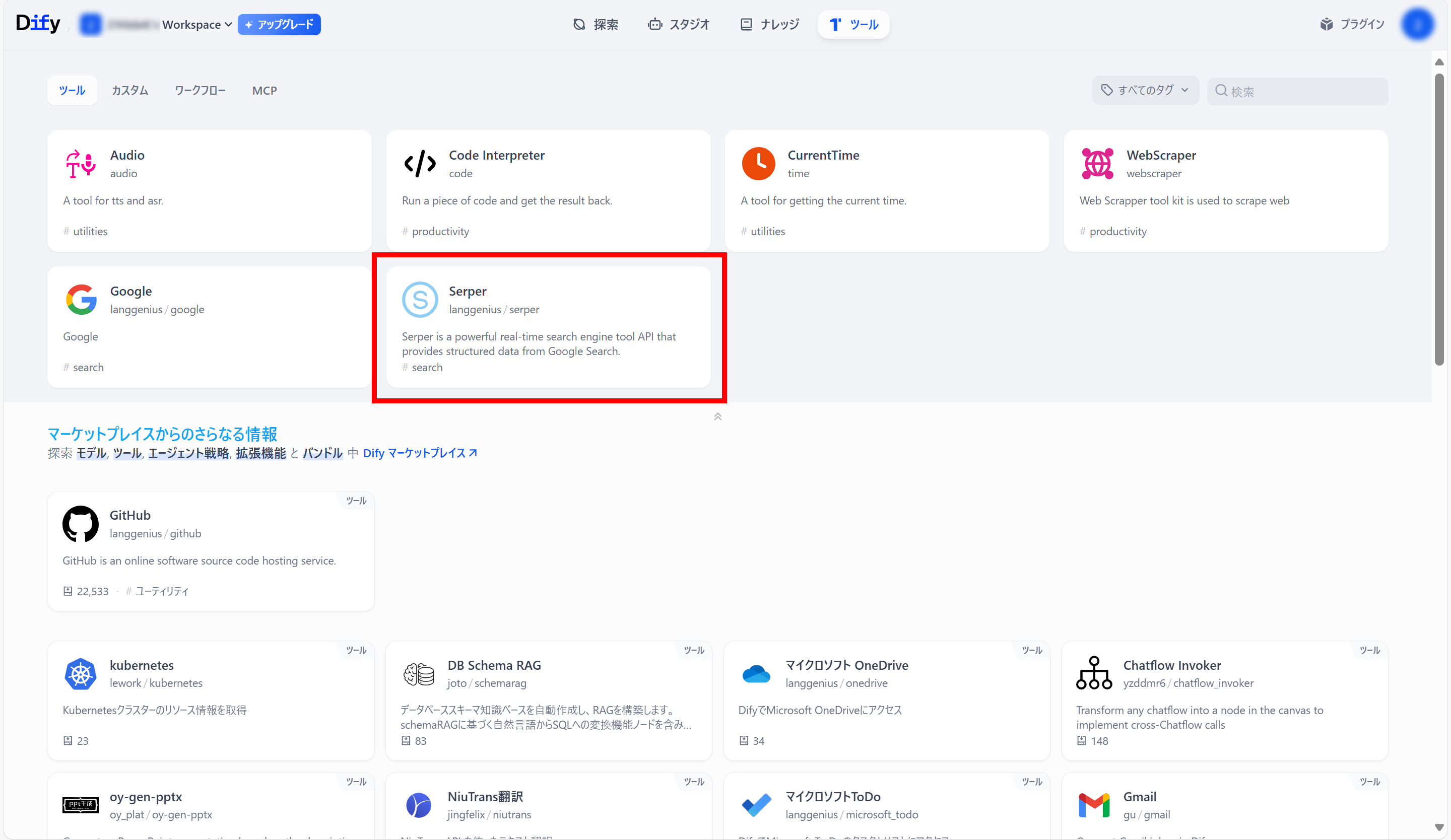
Task: Switch to the カスタム tab
Action: [x=129, y=90]
